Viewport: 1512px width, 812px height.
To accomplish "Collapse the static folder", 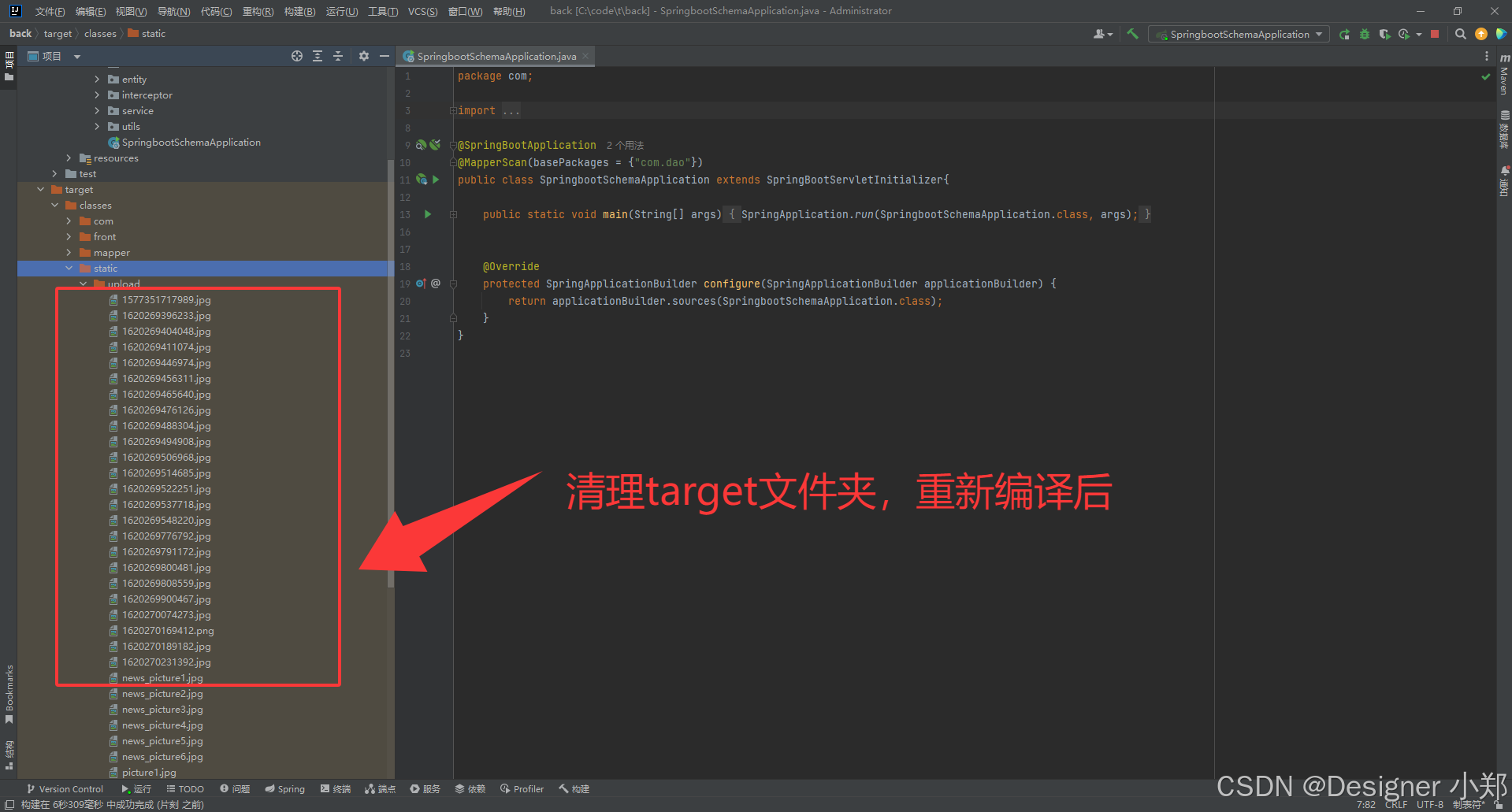I will pos(69,269).
